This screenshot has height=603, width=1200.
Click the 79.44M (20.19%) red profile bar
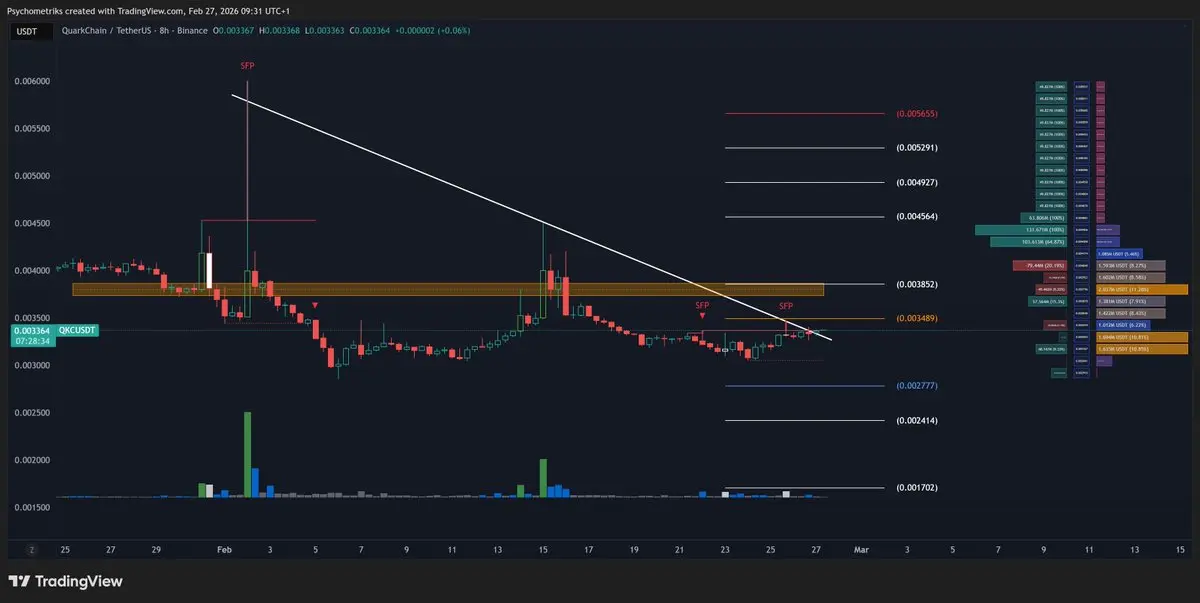[x=1040, y=266]
